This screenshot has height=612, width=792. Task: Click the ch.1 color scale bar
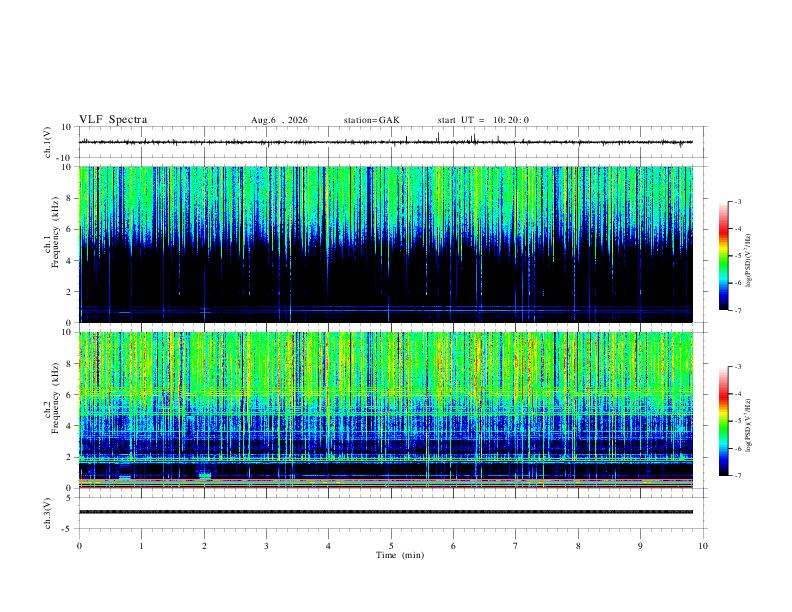723,256
